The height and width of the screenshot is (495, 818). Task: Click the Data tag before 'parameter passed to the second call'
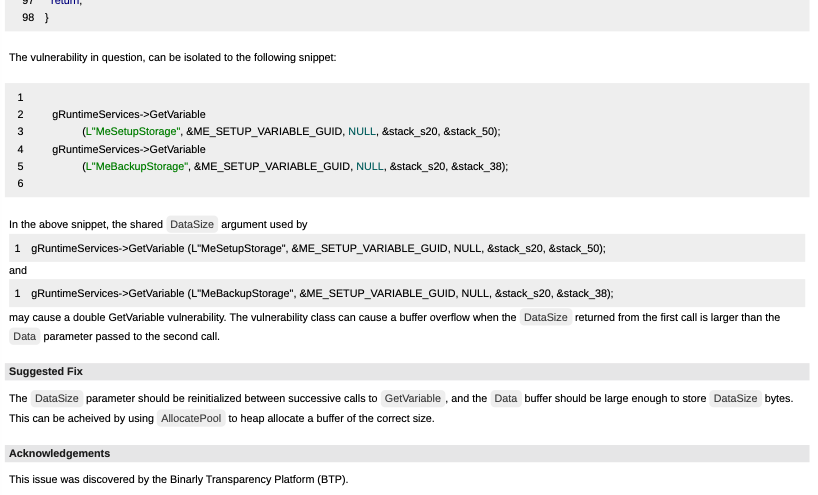pyautogui.click(x=25, y=336)
